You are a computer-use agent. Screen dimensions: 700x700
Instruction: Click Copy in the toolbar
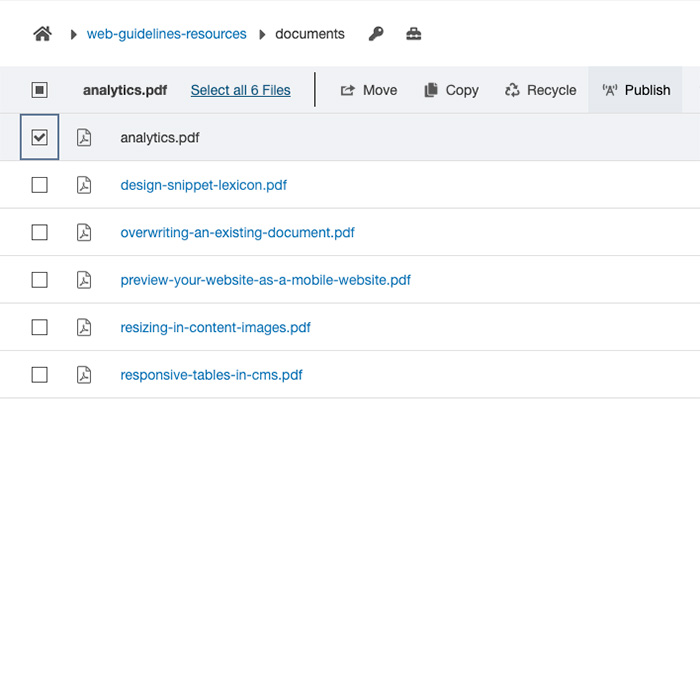click(x=451, y=90)
